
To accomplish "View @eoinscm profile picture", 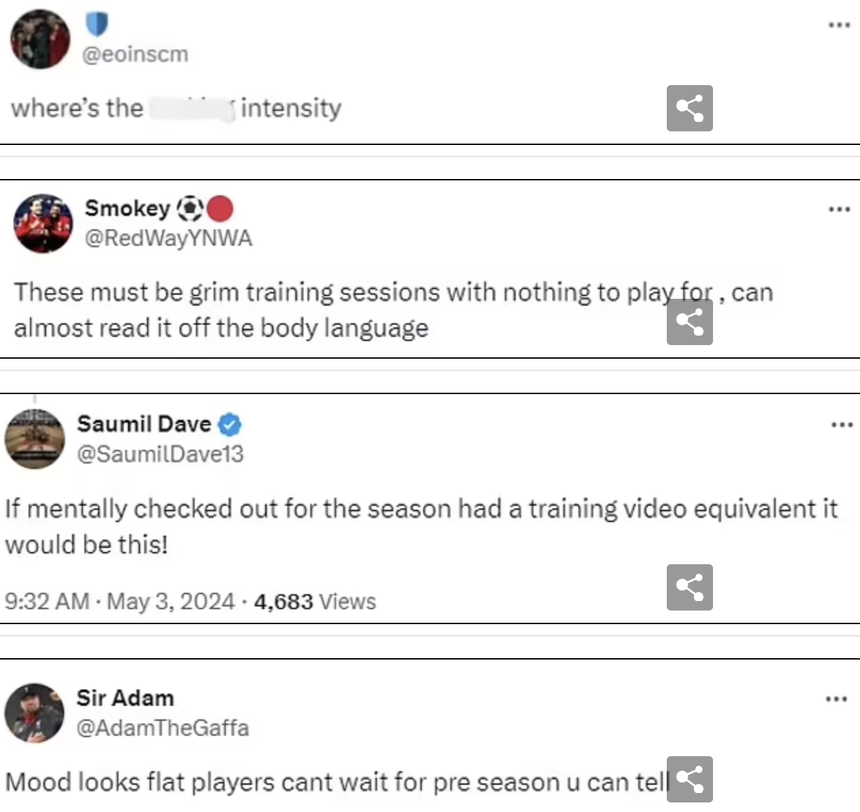I will 40,39.
